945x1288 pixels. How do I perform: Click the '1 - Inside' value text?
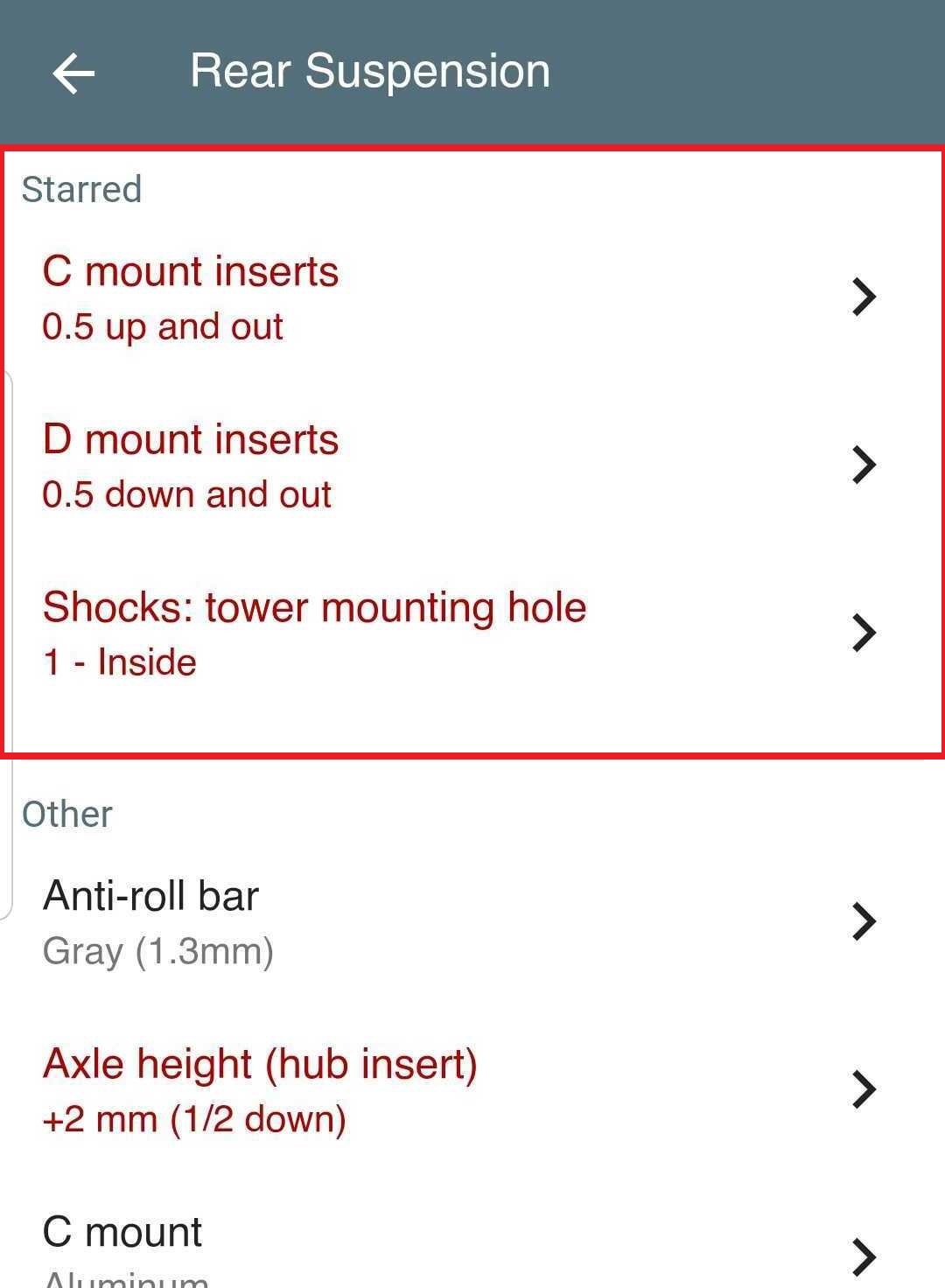(120, 662)
